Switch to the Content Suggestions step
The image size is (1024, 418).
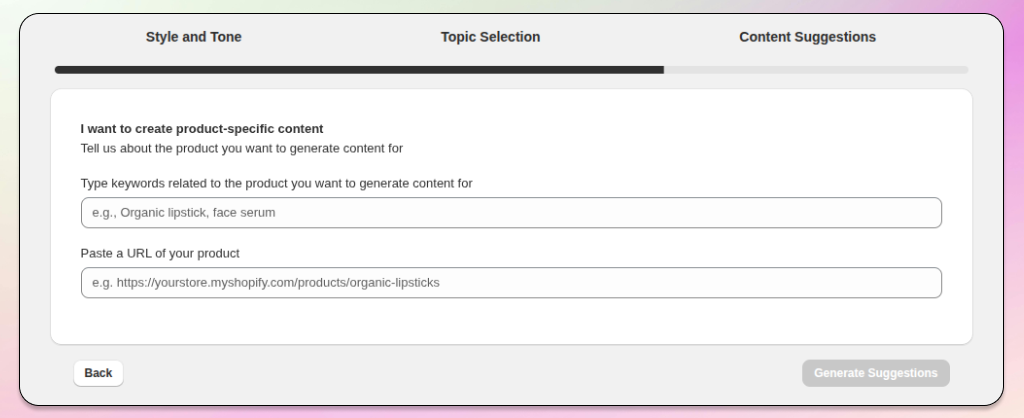[x=807, y=37]
